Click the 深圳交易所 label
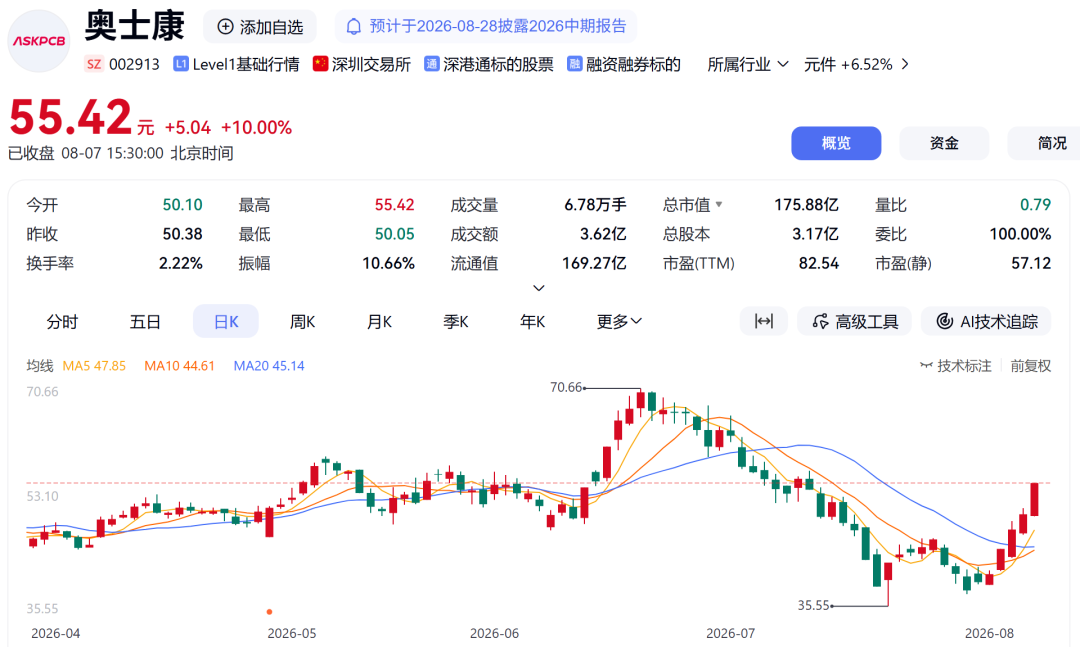1080x647 pixels. pyautogui.click(x=371, y=64)
